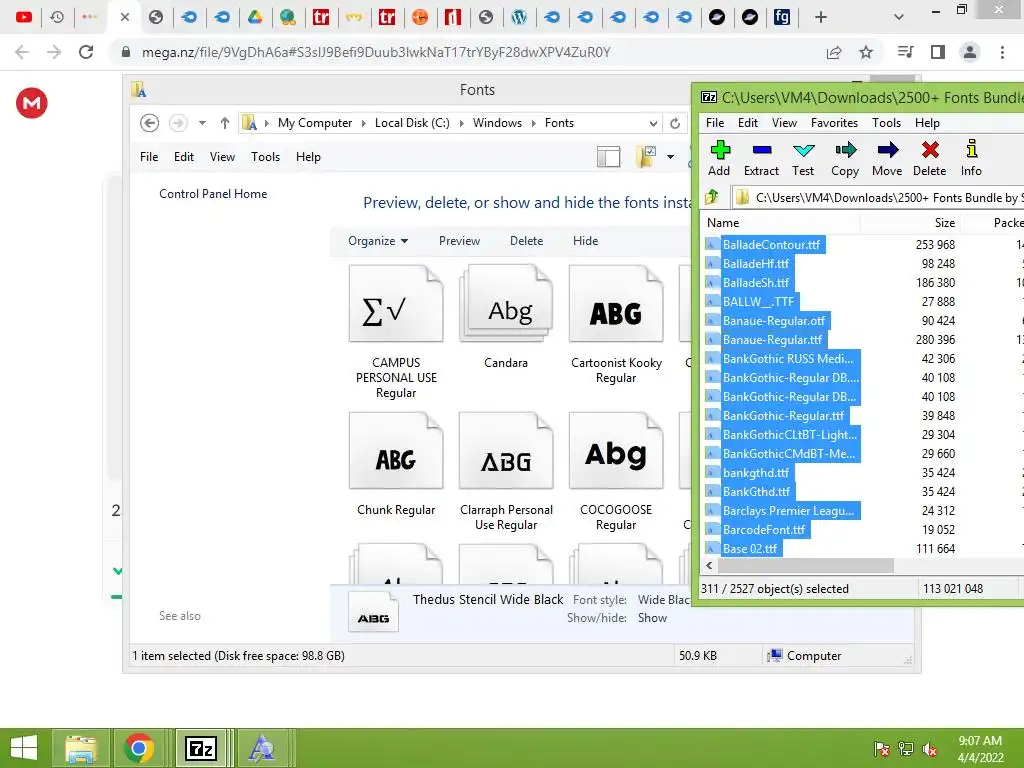The width and height of the screenshot is (1024, 768).
Task: Click the back arrow in Fonts window
Action: click(x=150, y=123)
